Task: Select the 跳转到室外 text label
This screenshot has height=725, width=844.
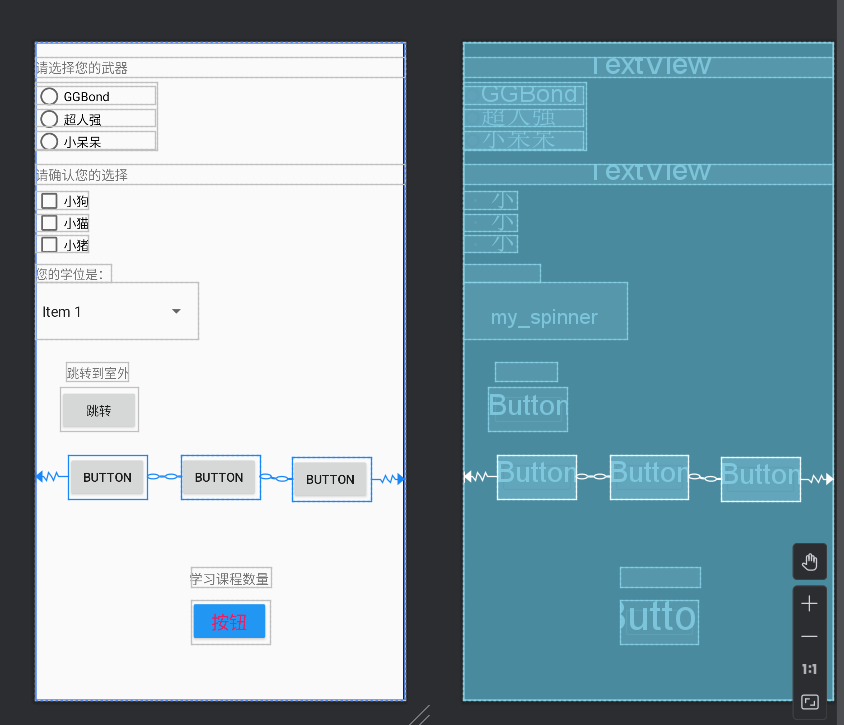Action: 97,372
